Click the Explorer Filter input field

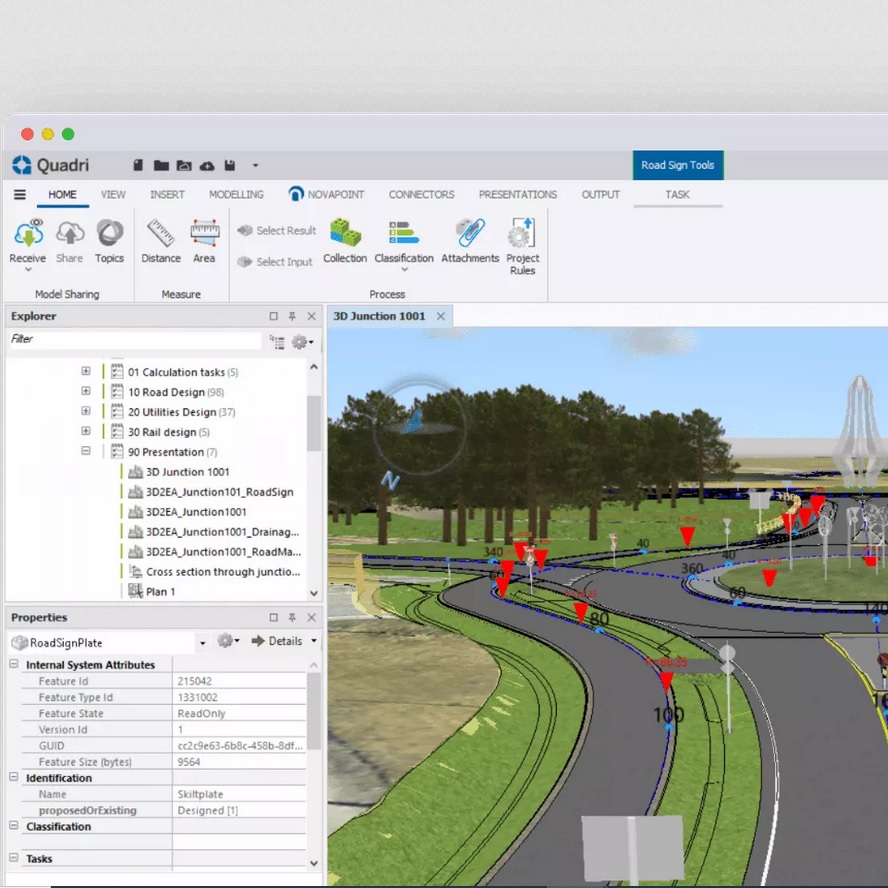tap(134, 339)
